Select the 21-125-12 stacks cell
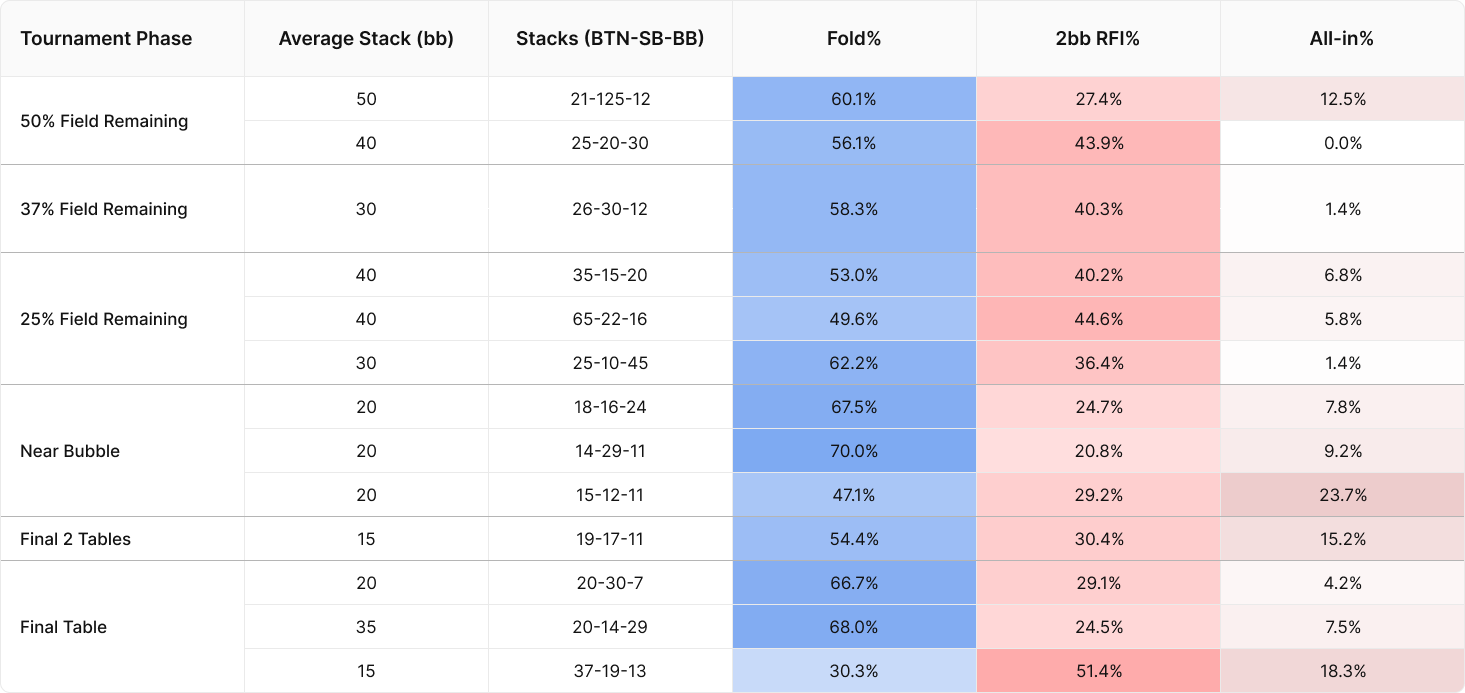Viewport: 1465px width, 693px height. [610, 99]
